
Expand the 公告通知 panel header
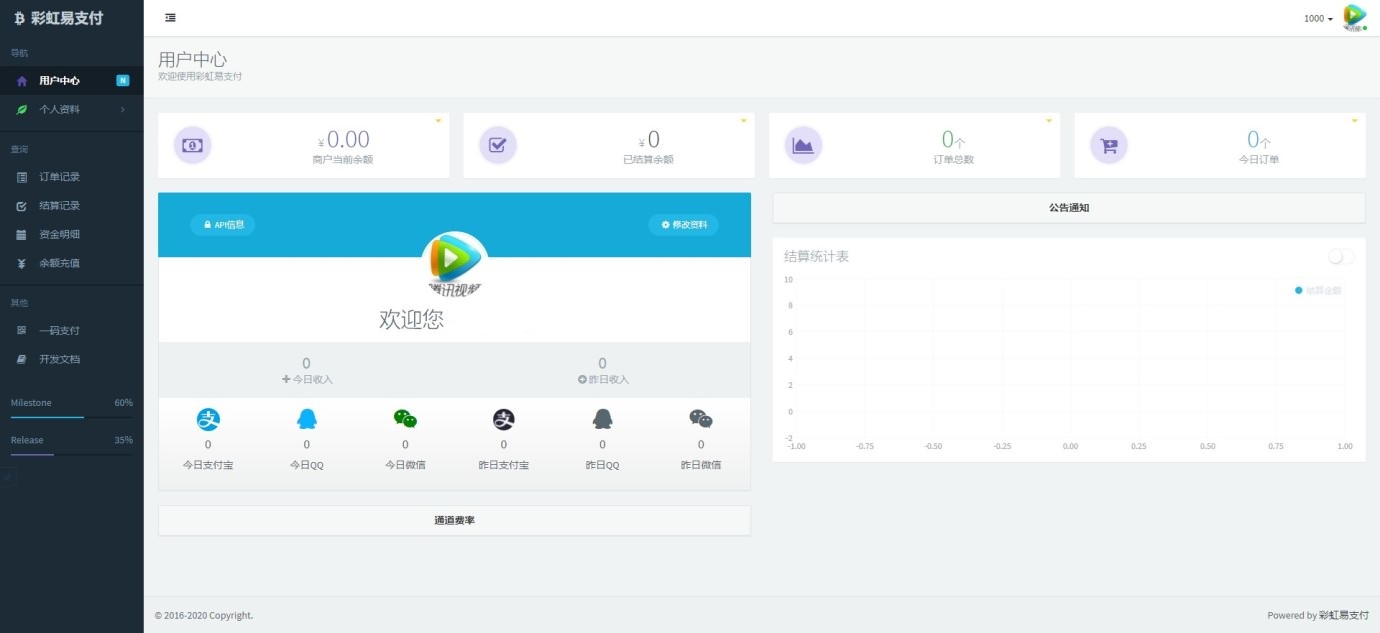point(1069,208)
